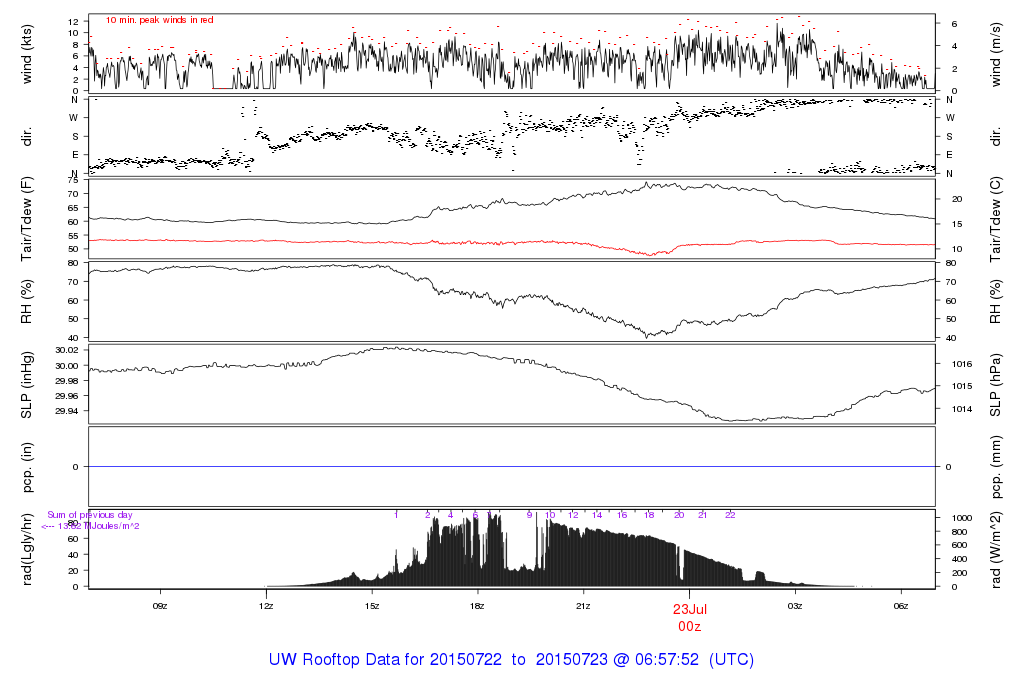Click the red "23Jul 00z" date marker
Image resolution: width=1024 pixels, height=700 pixels.
click(x=690, y=617)
